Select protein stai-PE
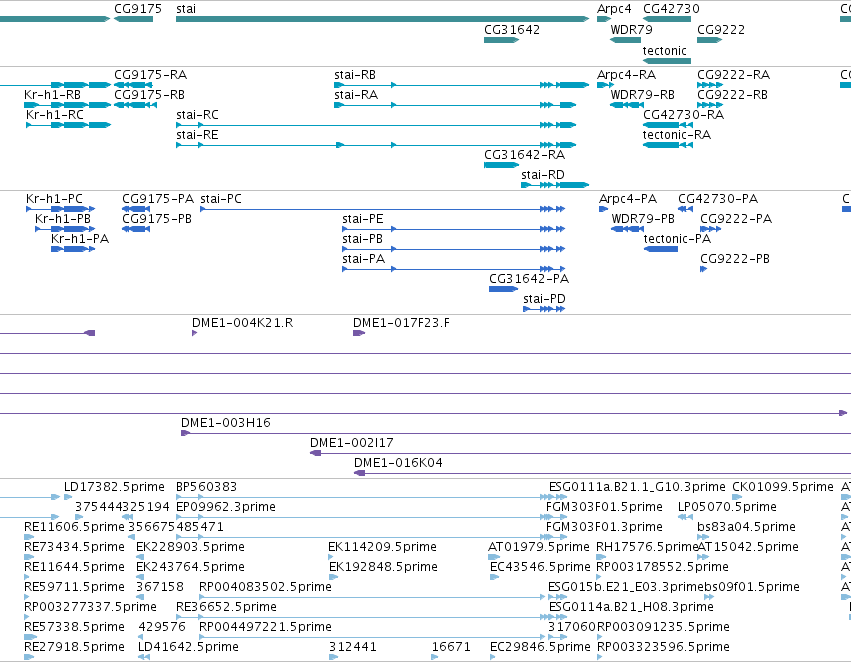Screen dimensions: 851x662 (x=454, y=229)
